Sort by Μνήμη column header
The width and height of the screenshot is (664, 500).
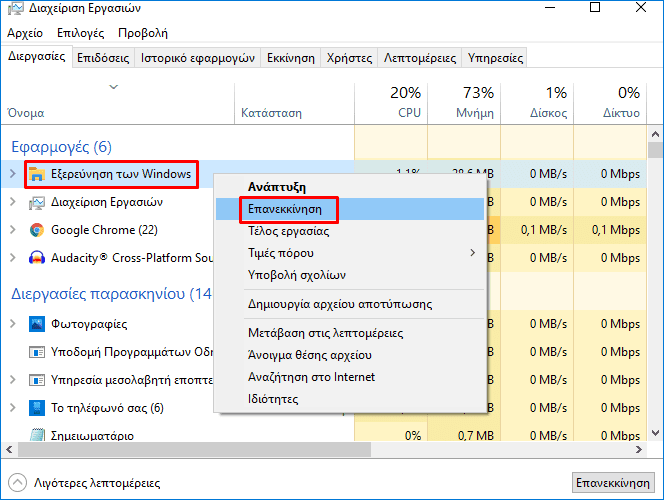click(x=464, y=104)
